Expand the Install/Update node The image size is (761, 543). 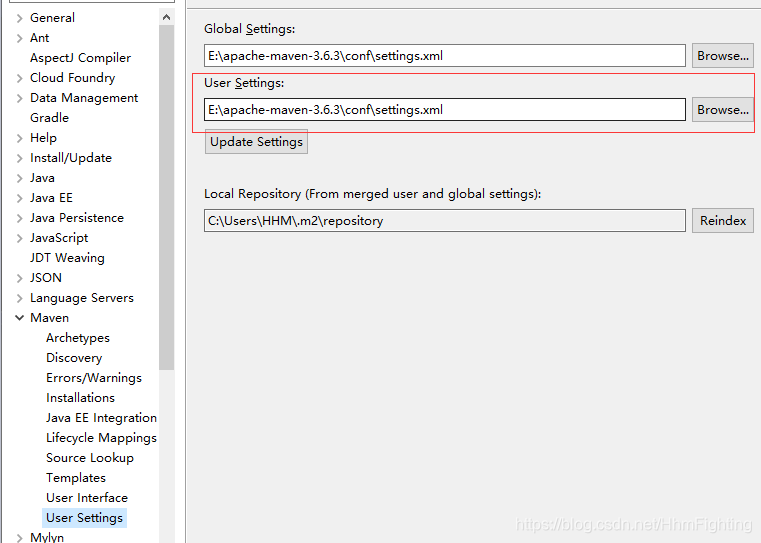click(19, 158)
